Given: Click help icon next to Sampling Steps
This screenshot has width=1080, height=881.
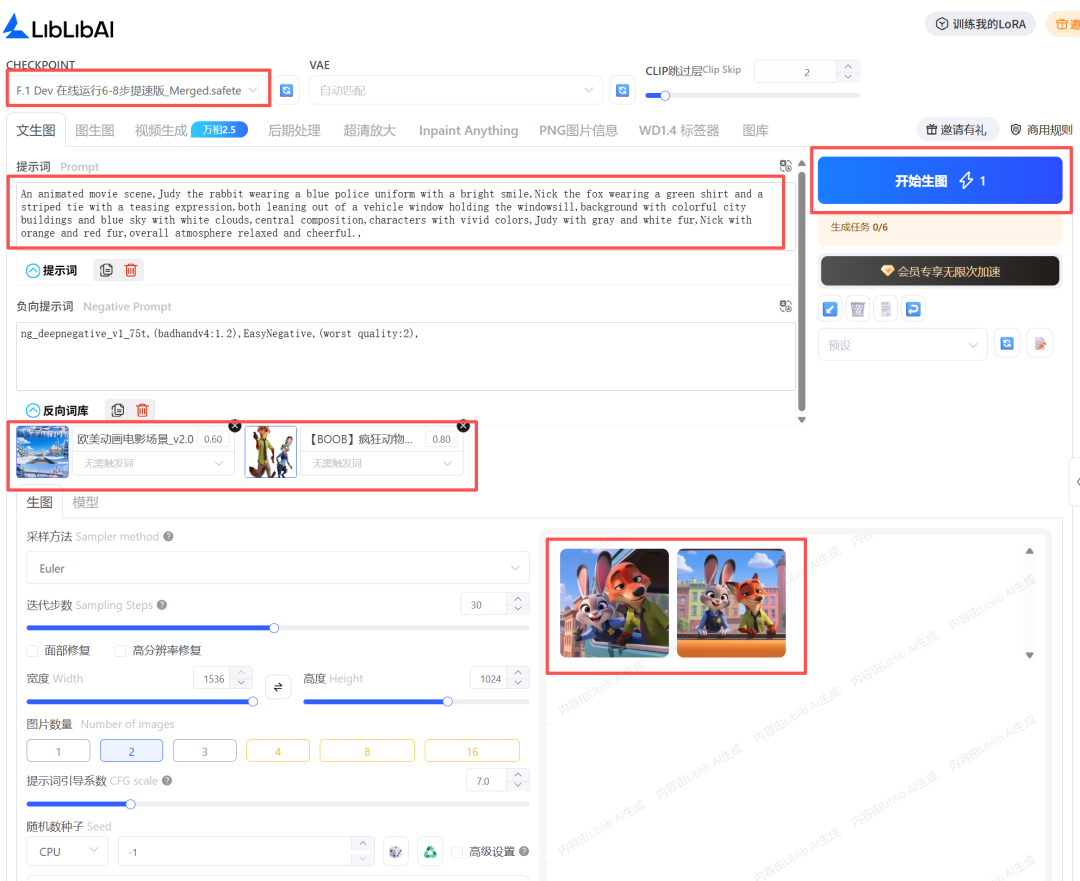Looking at the screenshot, I should pos(162,604).
